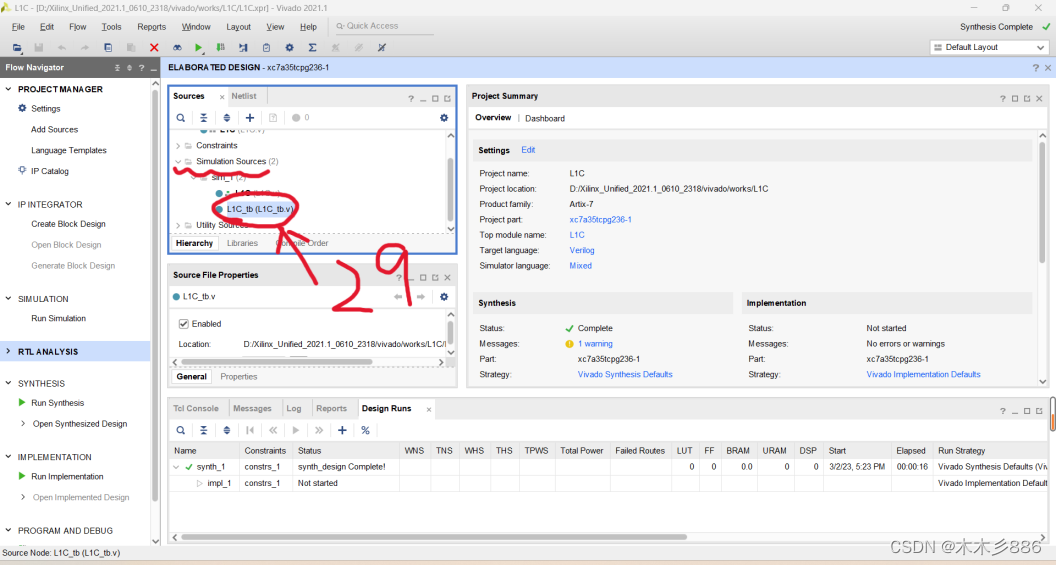1056x565 pixels.
Task: Search within the Sources panel
Action: pyautogui.click(x=180, y=118)
